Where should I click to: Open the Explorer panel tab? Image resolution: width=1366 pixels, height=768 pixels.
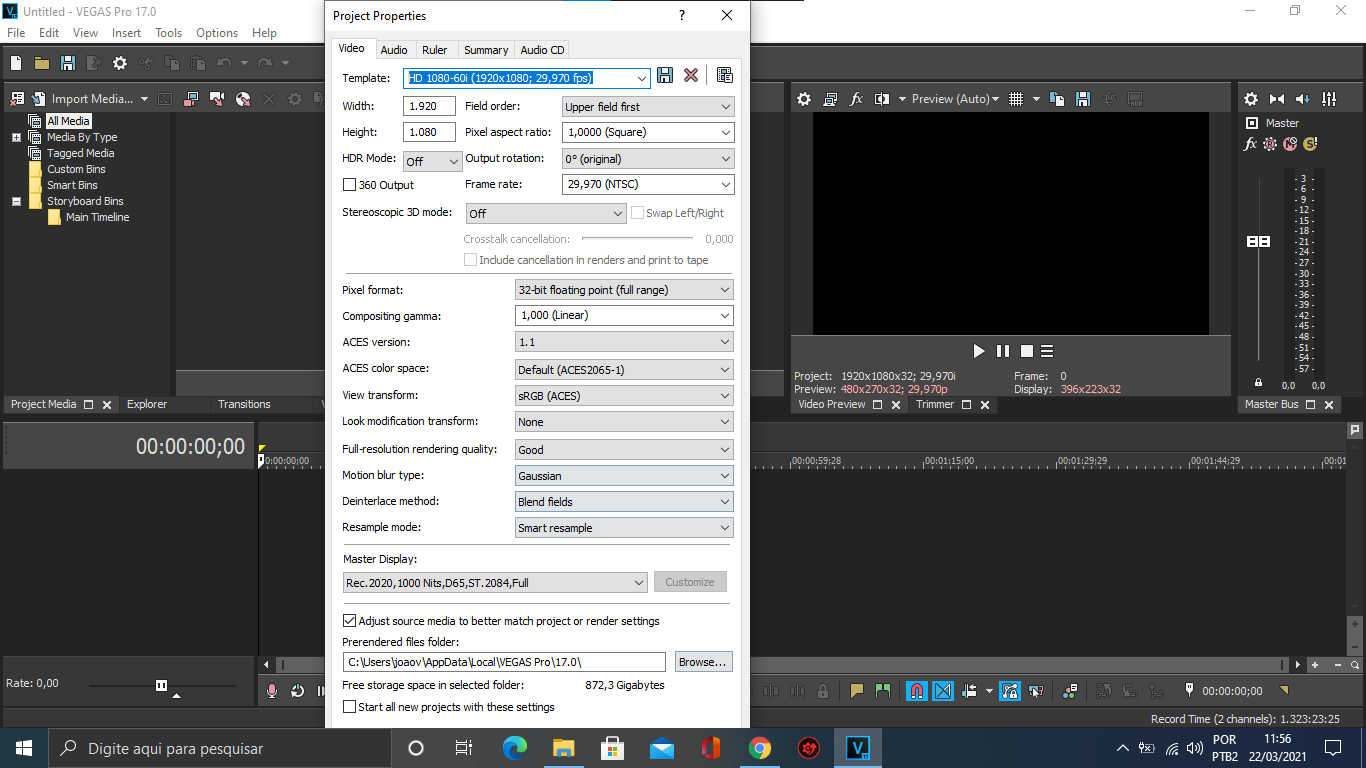click(147, 404)
